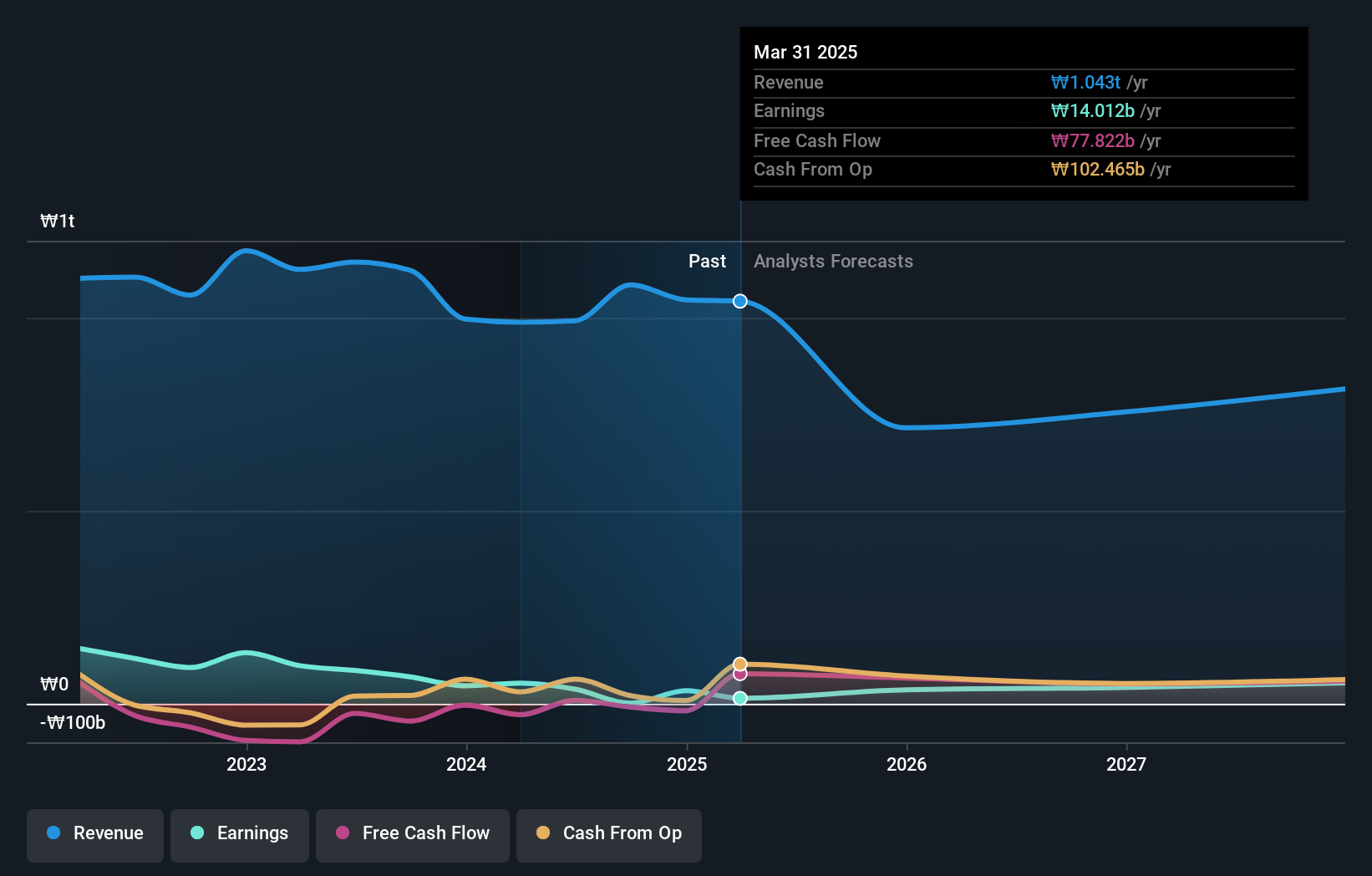Select the orange Cash From Op legend dot
1372x876 pixels.
point(543,833)
